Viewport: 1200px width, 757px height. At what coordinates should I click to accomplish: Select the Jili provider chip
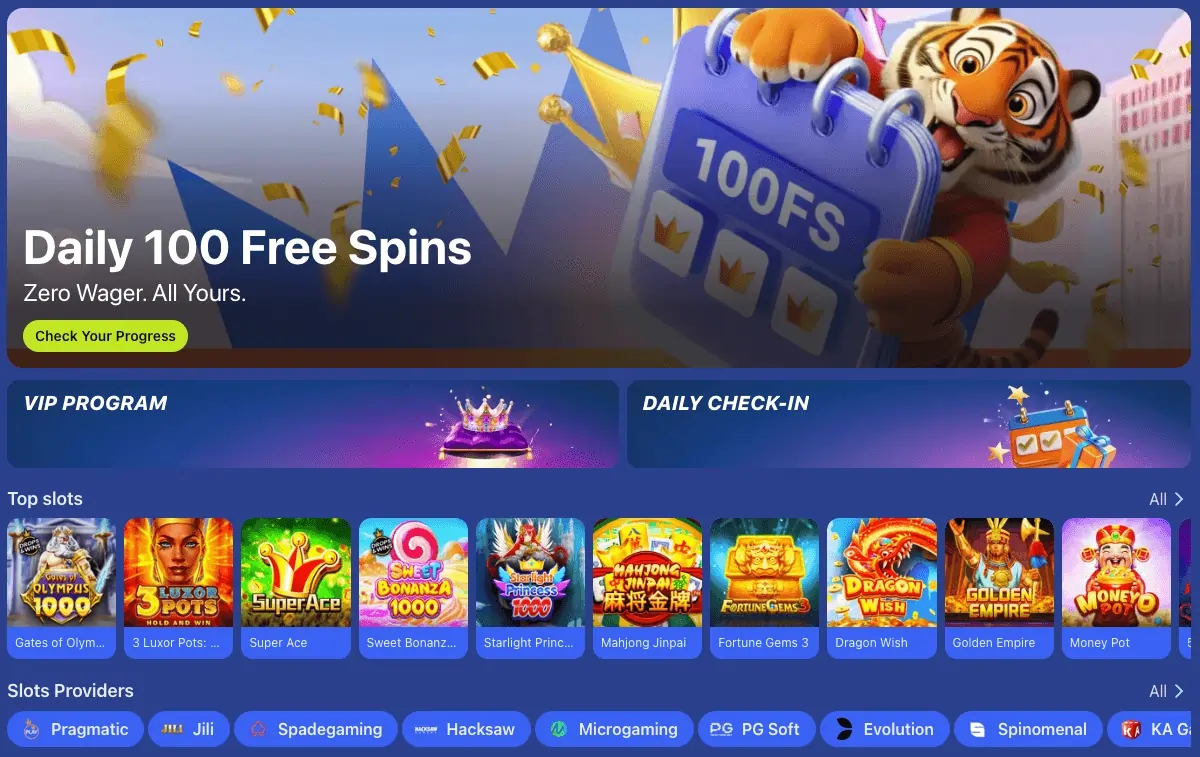coord(189,729)
